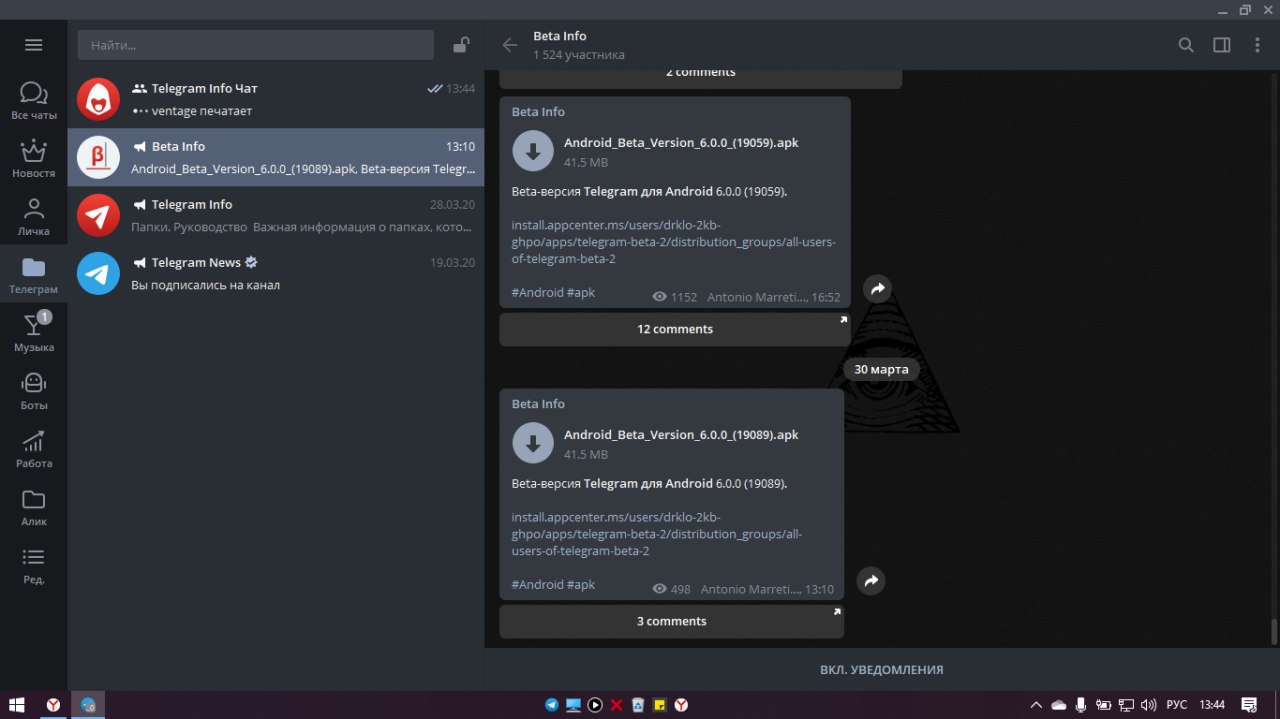The width and height of the screenshot is (1280, 719).
Task: Open the three-dot chat options menu
Action: click(x=1258, y=45)
